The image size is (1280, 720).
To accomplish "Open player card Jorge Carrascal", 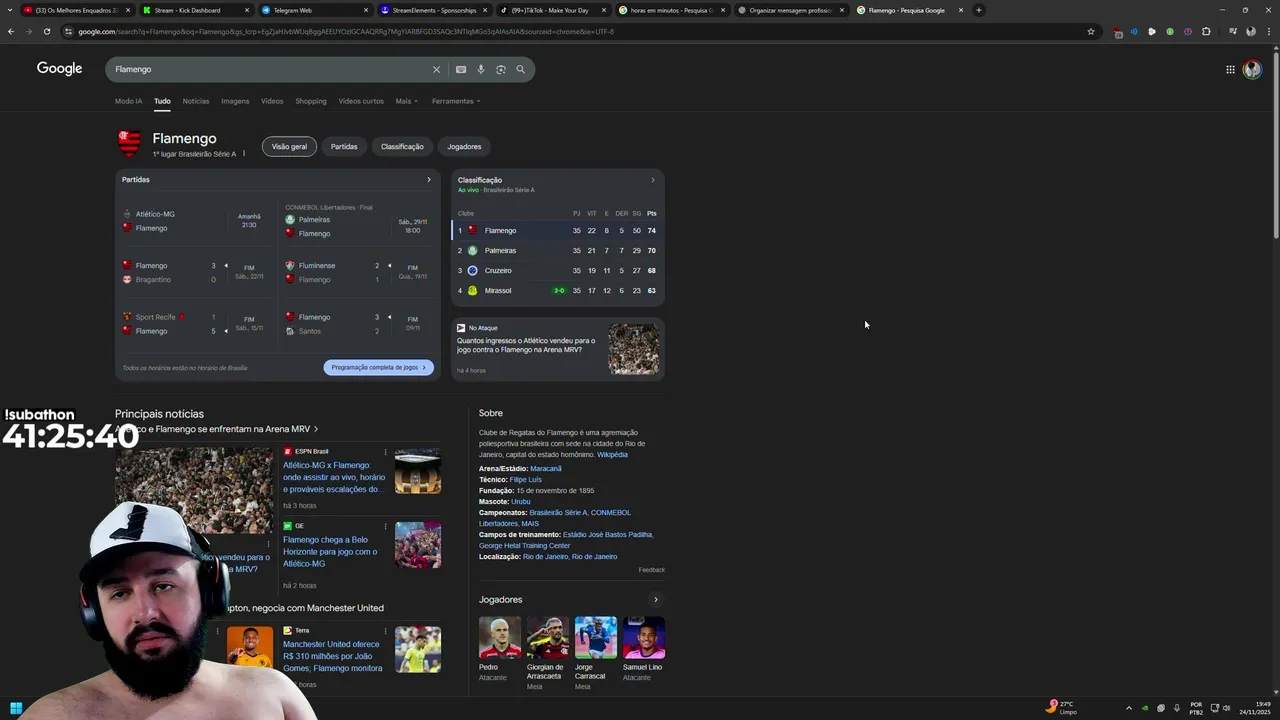I will [596, 653].
